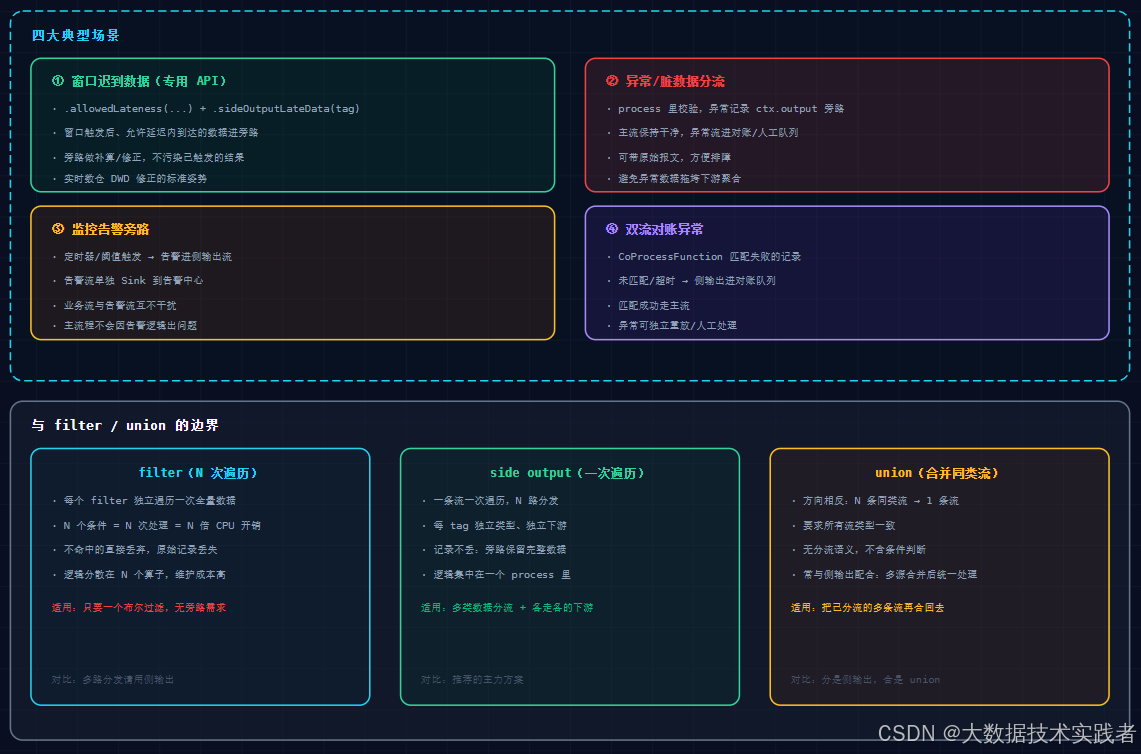1141x754 pixels.
Task: Click the bullet 'N 个条件 = N 次处理 = N 倍 CPU 开销'
Action: point(162,525)
